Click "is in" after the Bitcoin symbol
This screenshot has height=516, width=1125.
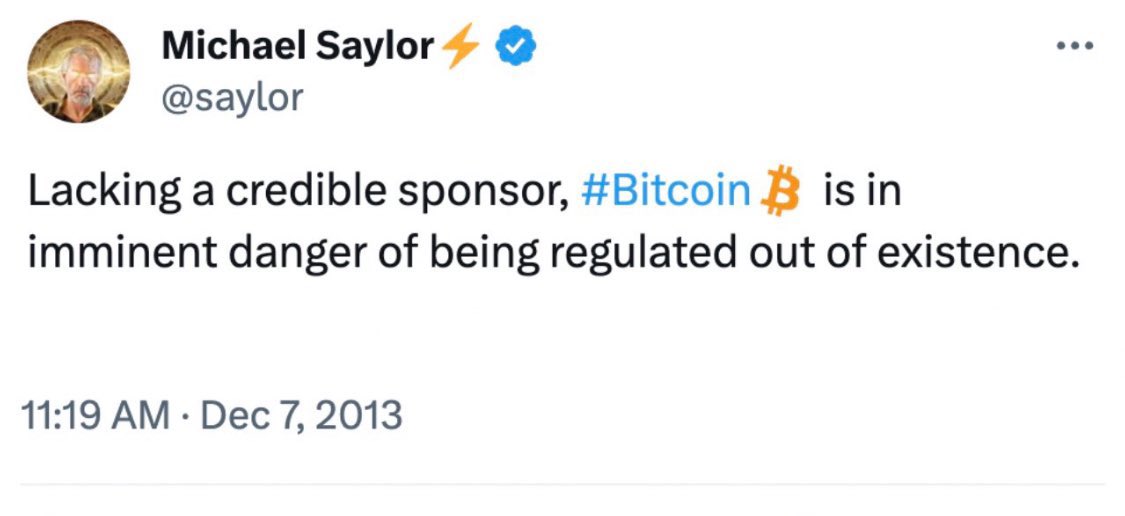coord(860,192)
